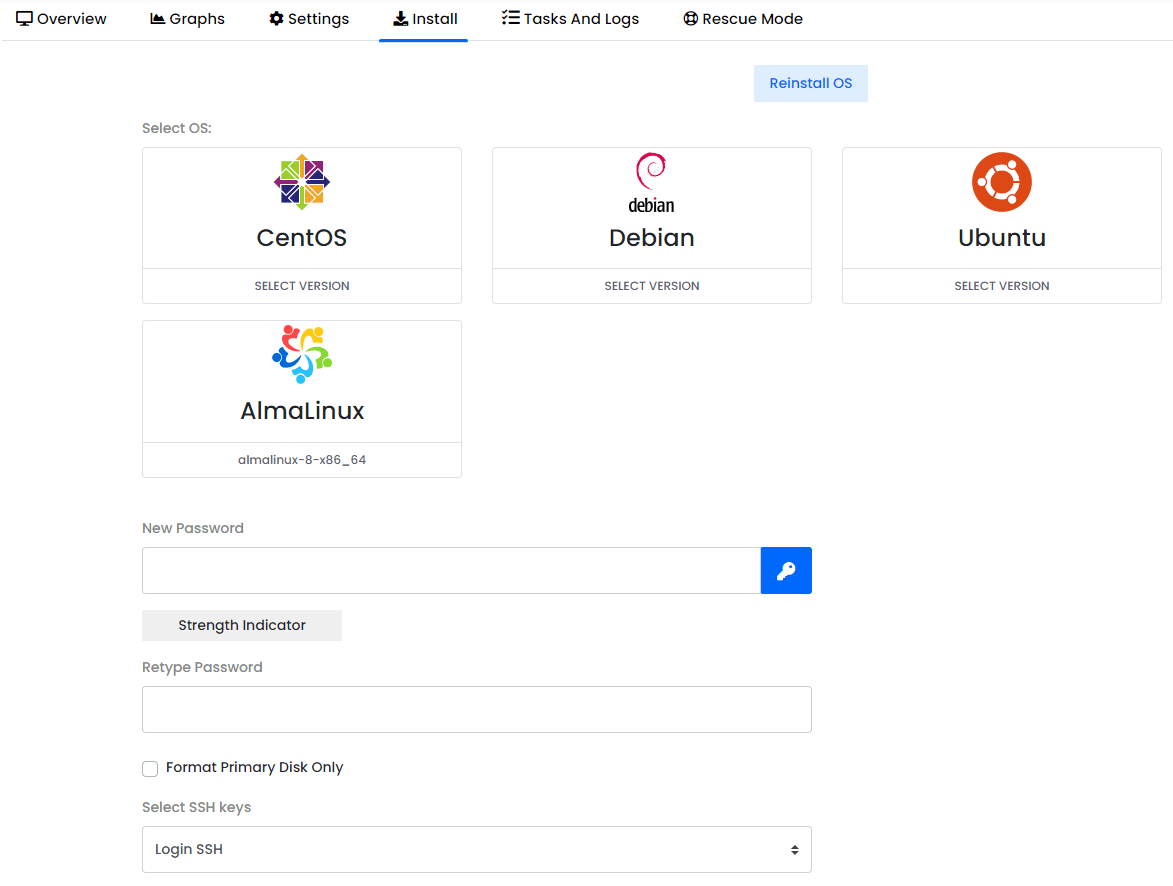Expand Ubuntu SELECT VERSION list

(1002, 286)
